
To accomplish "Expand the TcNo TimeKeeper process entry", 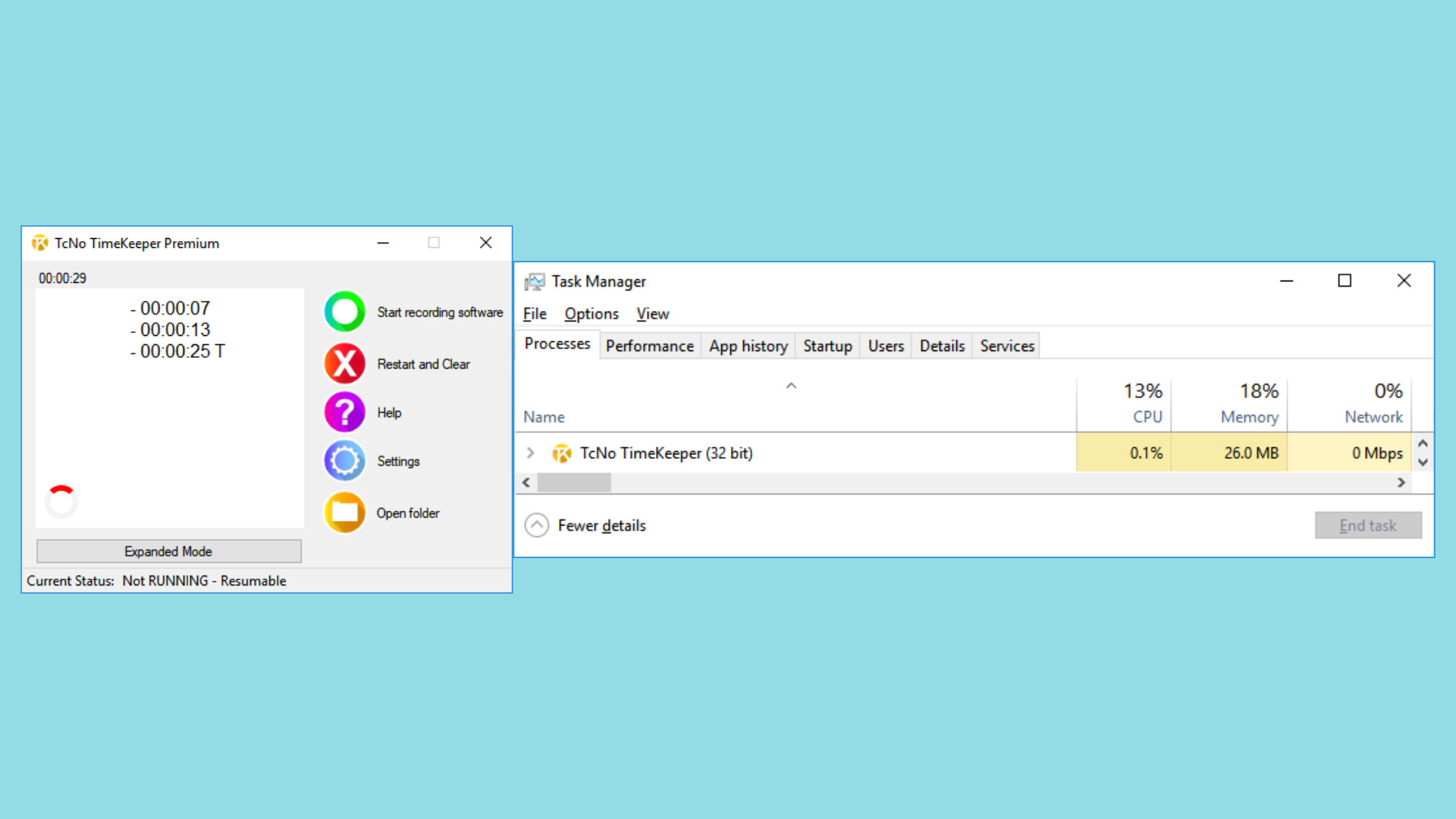I will pos(530,453).
